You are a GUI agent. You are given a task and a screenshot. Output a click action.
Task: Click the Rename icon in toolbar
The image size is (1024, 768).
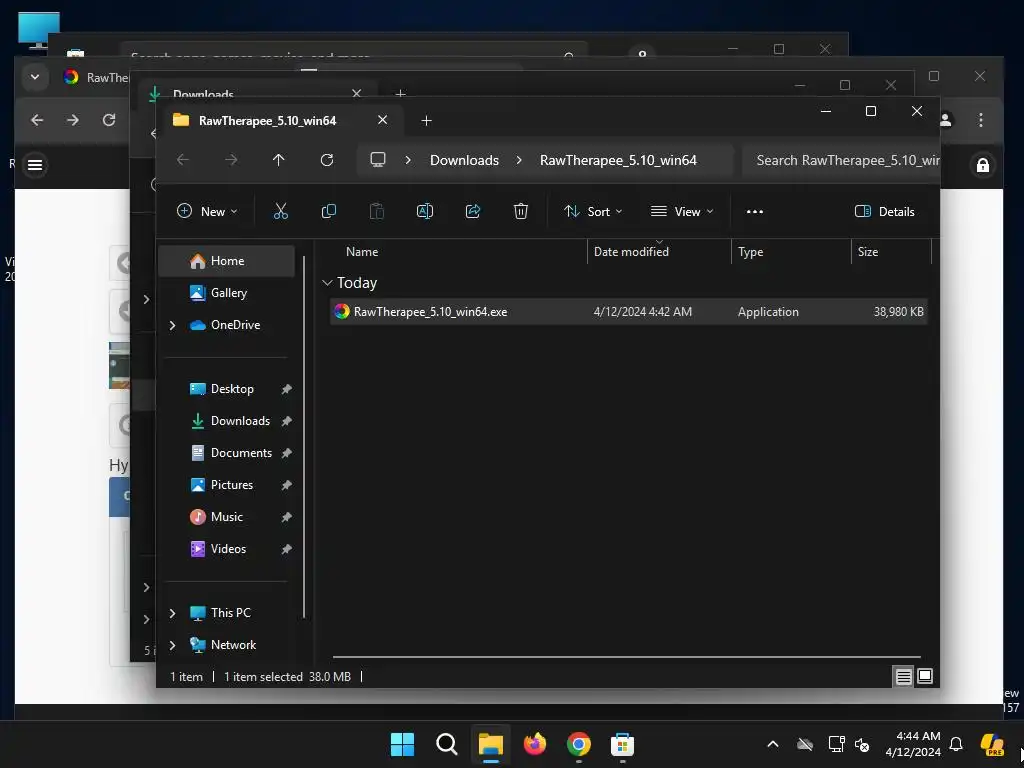424,211
